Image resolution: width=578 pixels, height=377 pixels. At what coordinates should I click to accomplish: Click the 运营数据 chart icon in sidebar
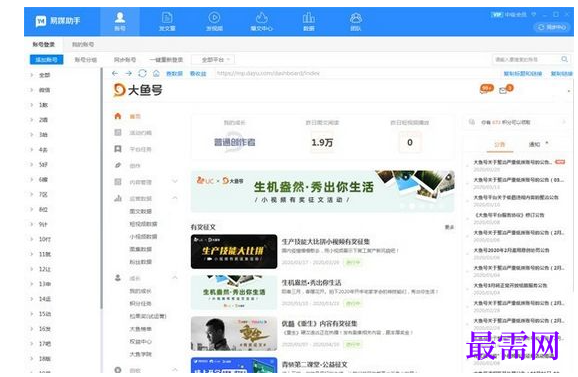coord(118,198)
